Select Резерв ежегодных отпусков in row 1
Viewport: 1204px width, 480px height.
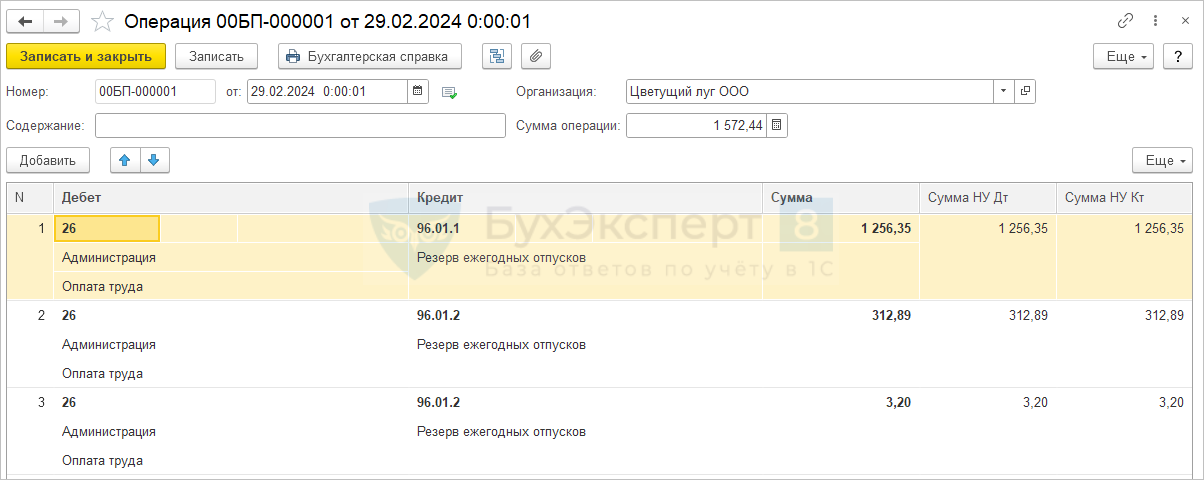[x=500, y=258]
